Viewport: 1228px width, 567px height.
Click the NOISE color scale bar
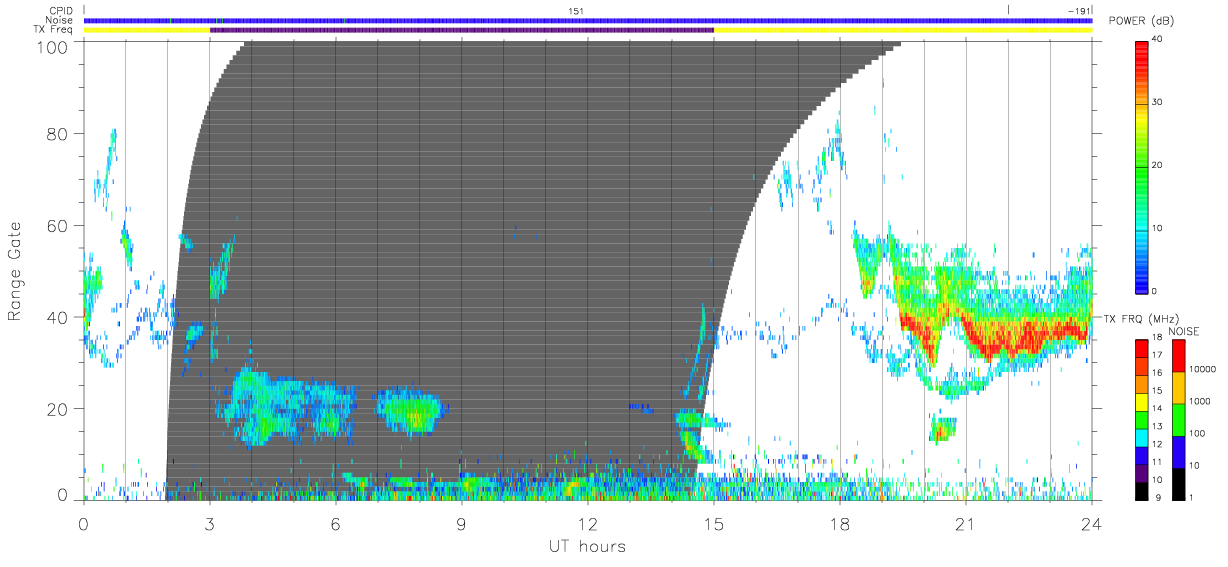click(x=1178, y=419)
